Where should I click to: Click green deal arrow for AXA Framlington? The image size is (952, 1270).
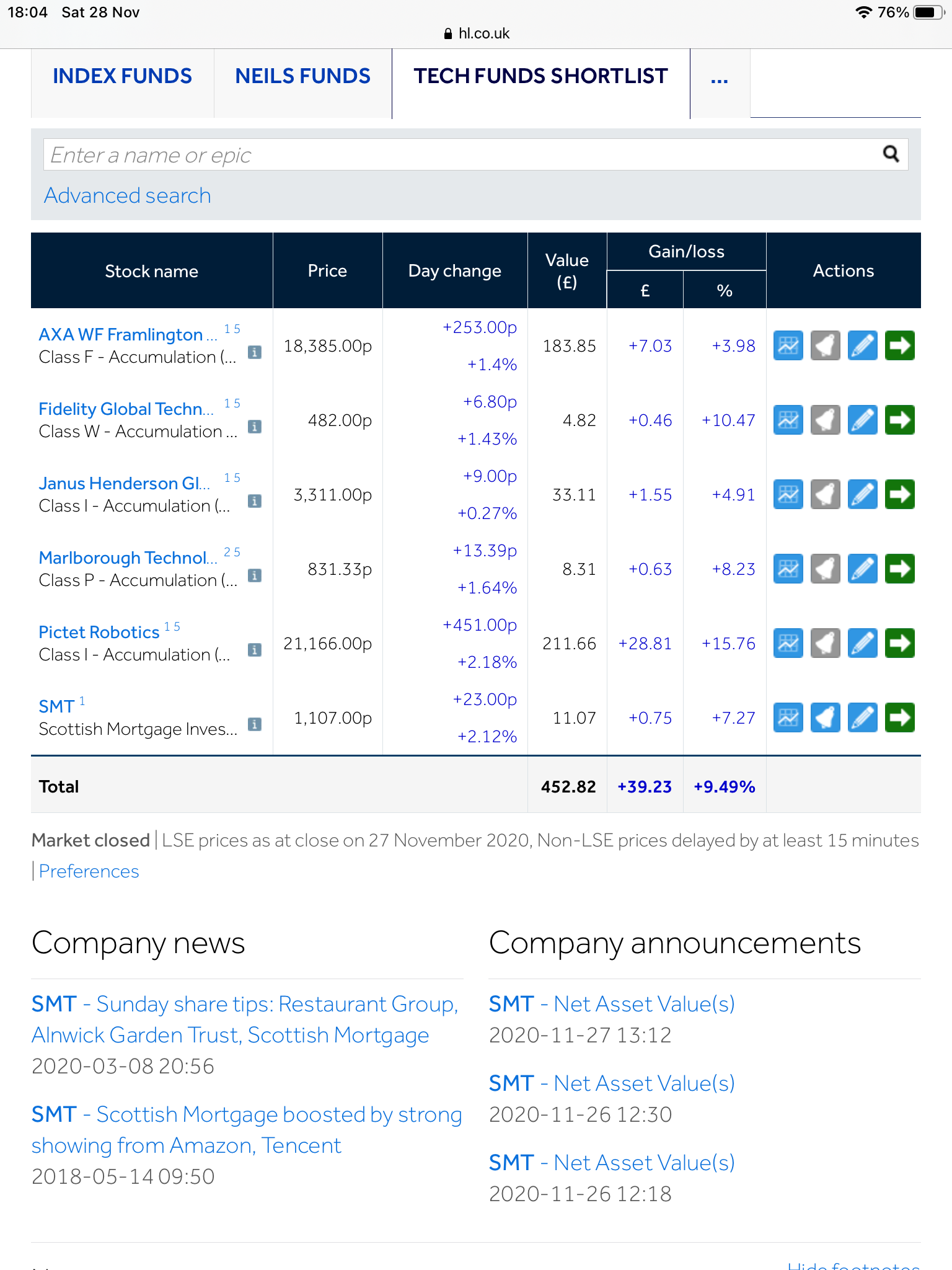(899, 345)
